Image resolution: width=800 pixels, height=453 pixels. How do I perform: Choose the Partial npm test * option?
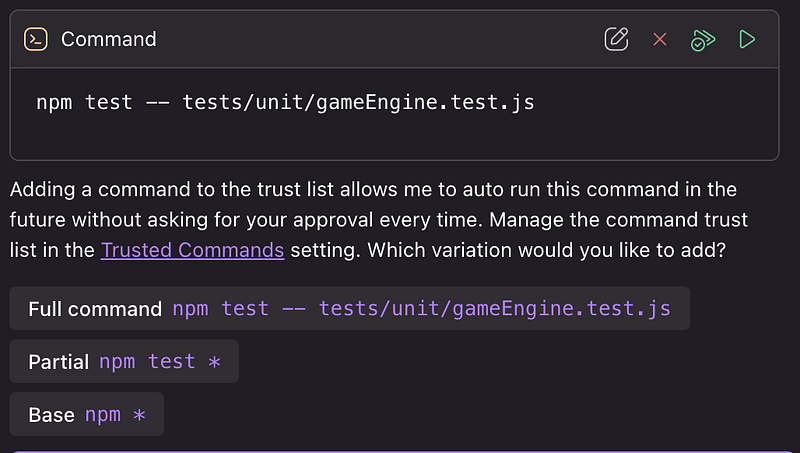tap(124, 361)
